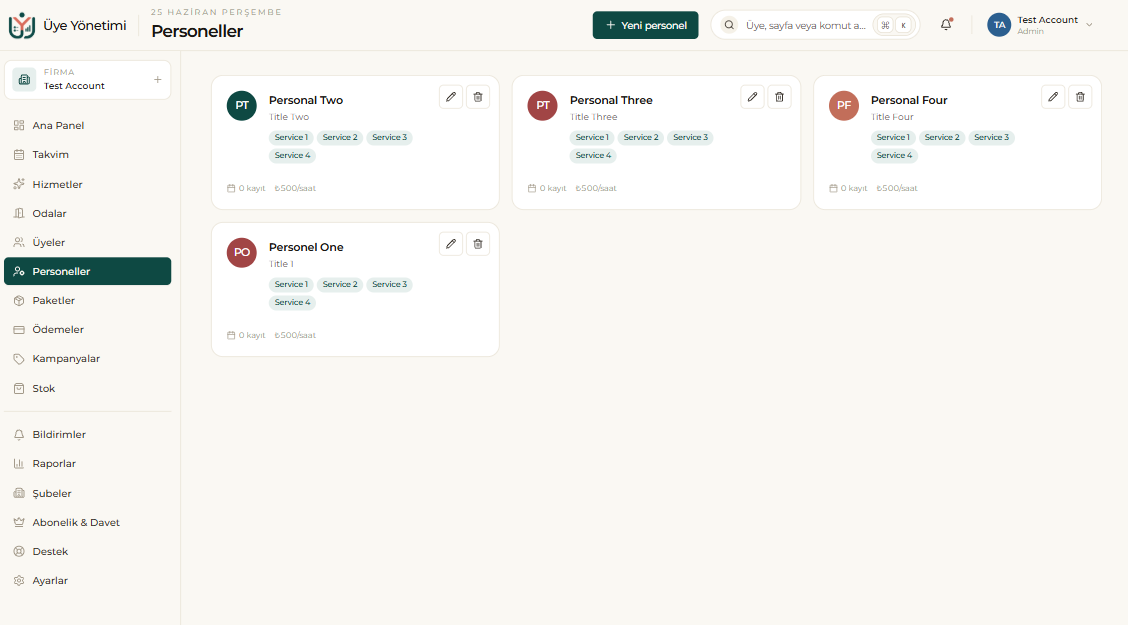Click the pencil icon on Personal Four card

click(x=1053, y=97)
